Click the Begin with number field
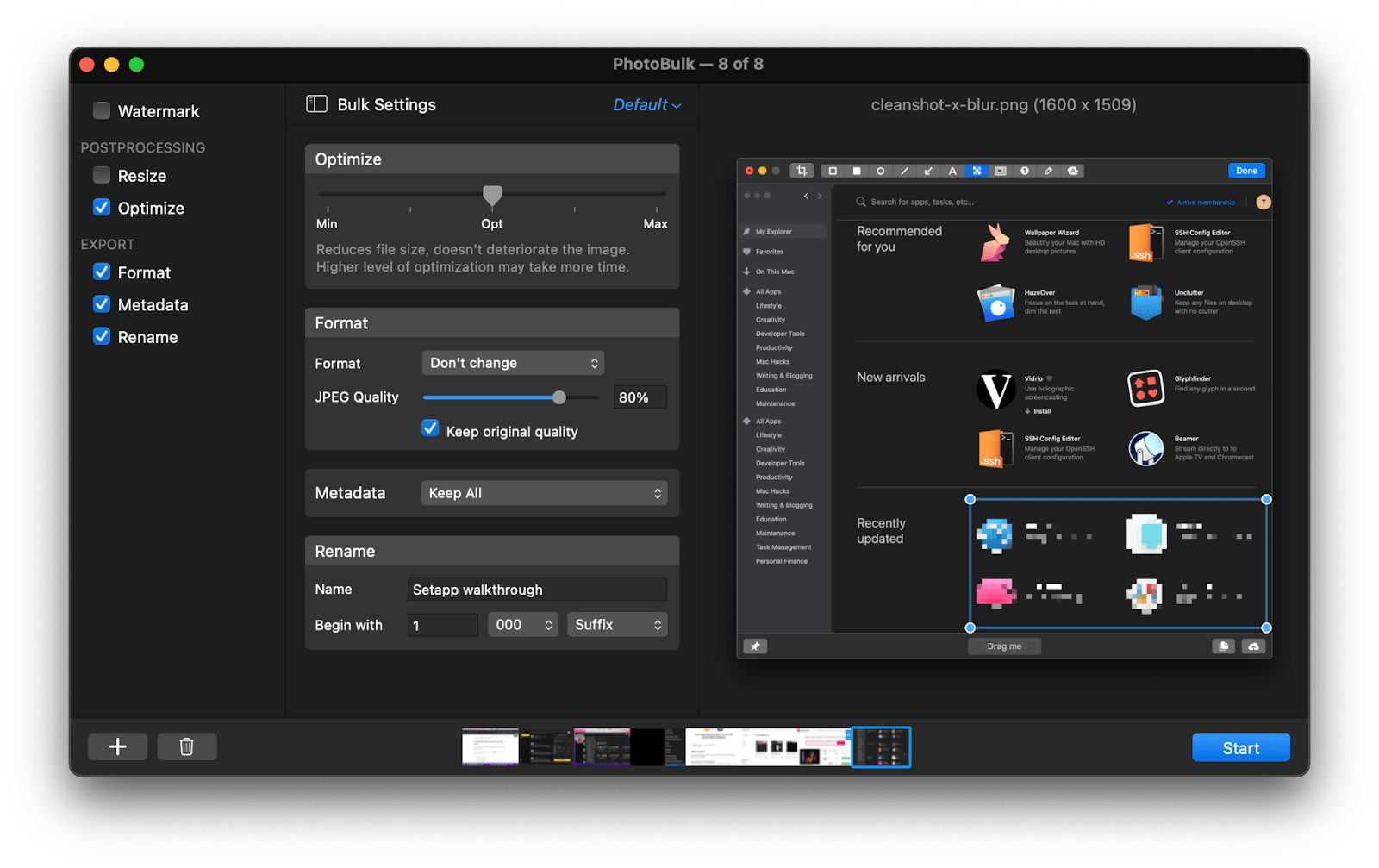The width and height of the screenshot is (1379, 868). pyautogui.click(x=443, y=625)
